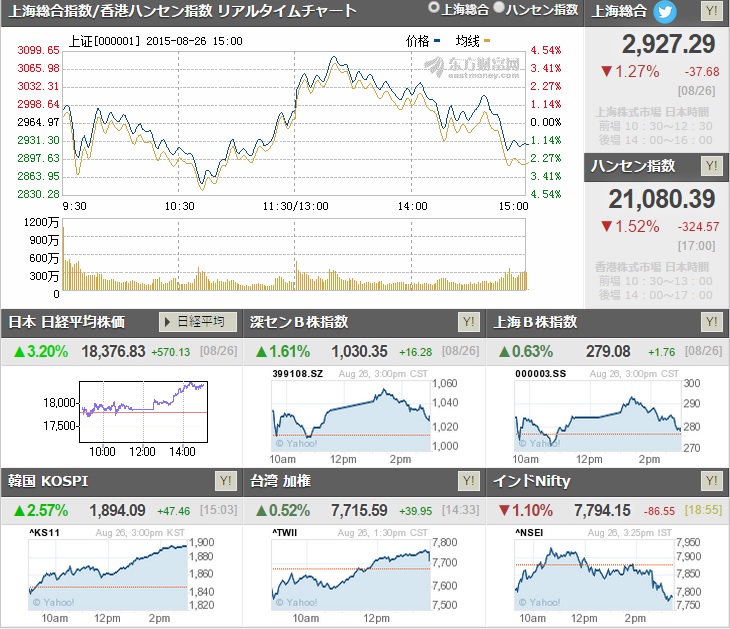Screen dimensions: 730x629
Task: Click the KOSPI timestamp [15:03]
Action: pos(218,510)
